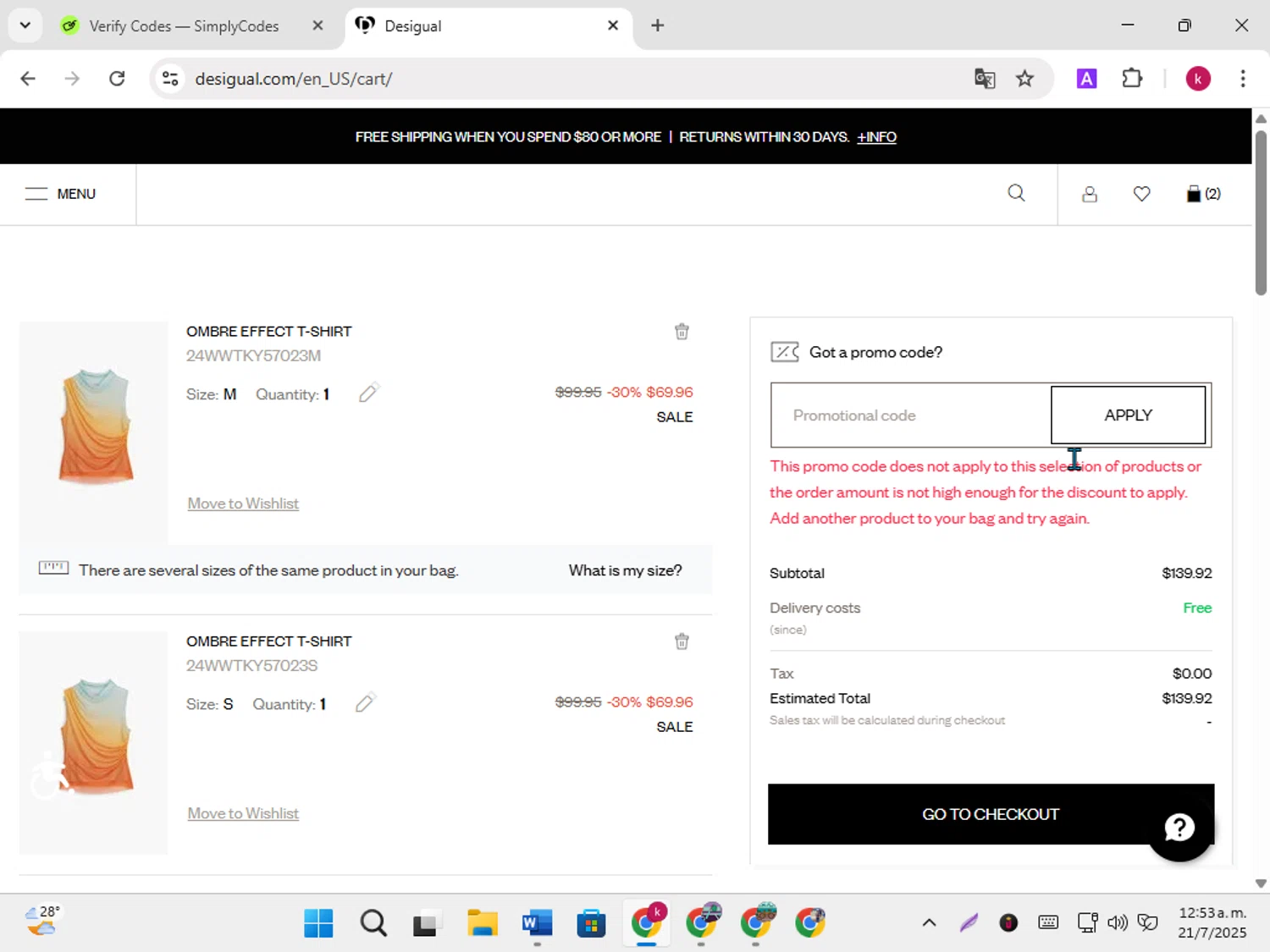Open Windows Start button
Viewport: 1270px width, 952px height.
pos(318,923)
